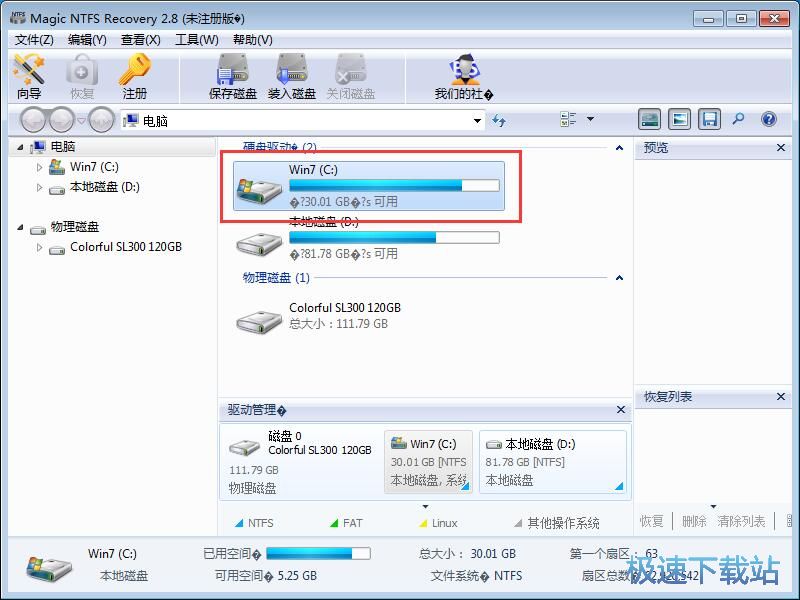Click the NTFS legend entry
800x600 pixels.
coord(254,523)
